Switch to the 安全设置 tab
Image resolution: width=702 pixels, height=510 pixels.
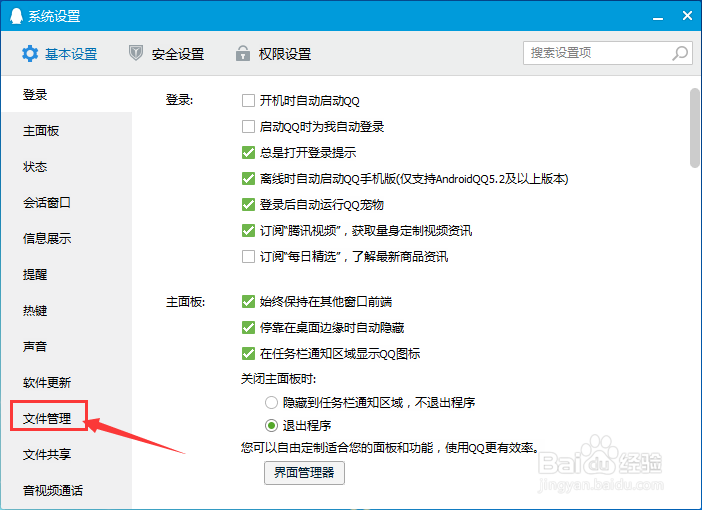[x=167, y=54]
